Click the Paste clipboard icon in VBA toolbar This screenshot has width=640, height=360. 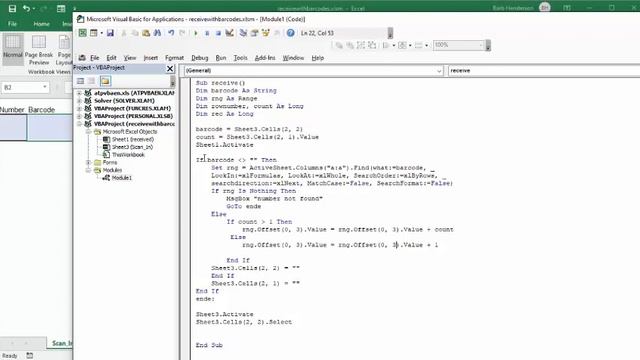tap(146, 33)
